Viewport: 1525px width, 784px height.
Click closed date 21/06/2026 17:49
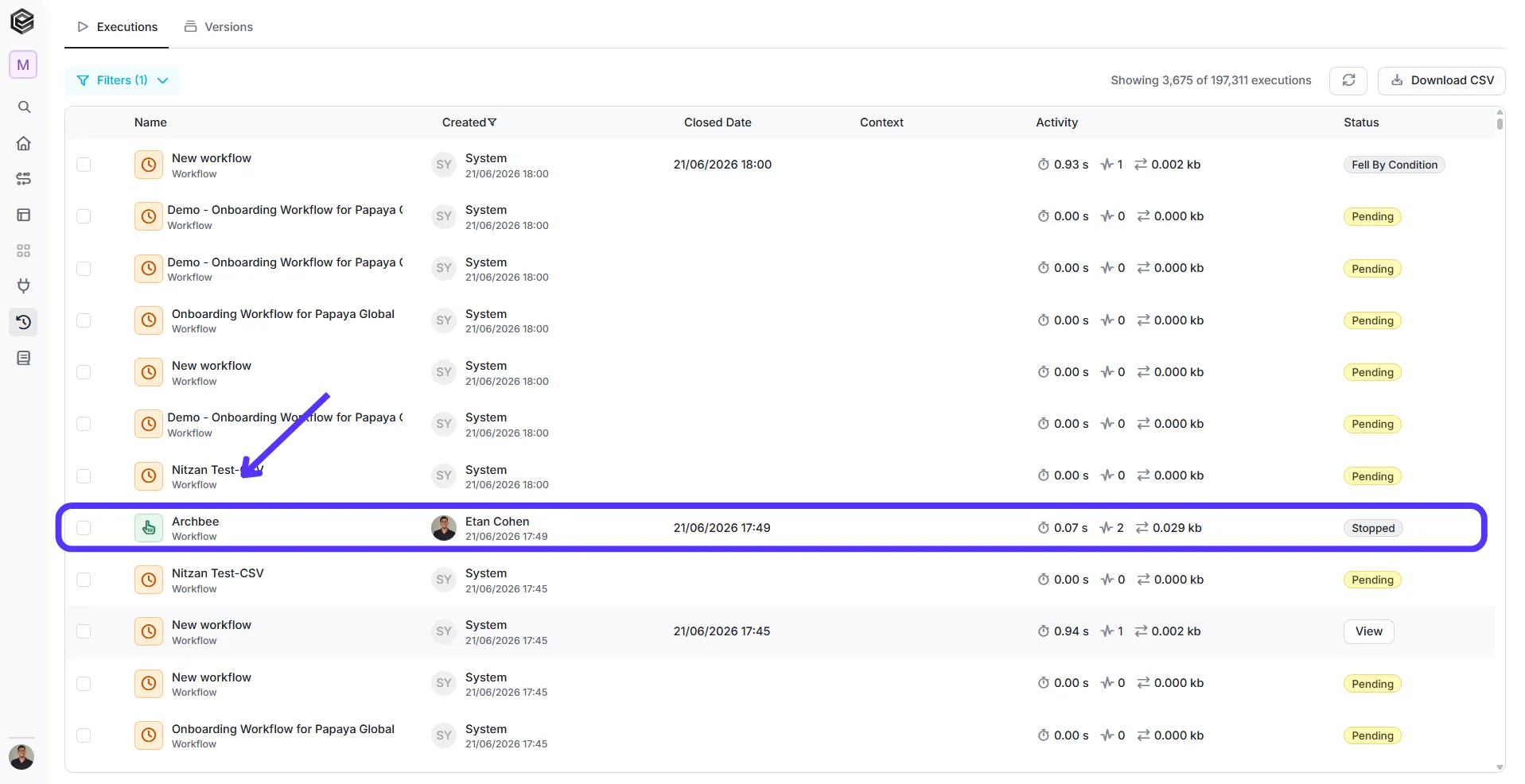click(722, 528)
